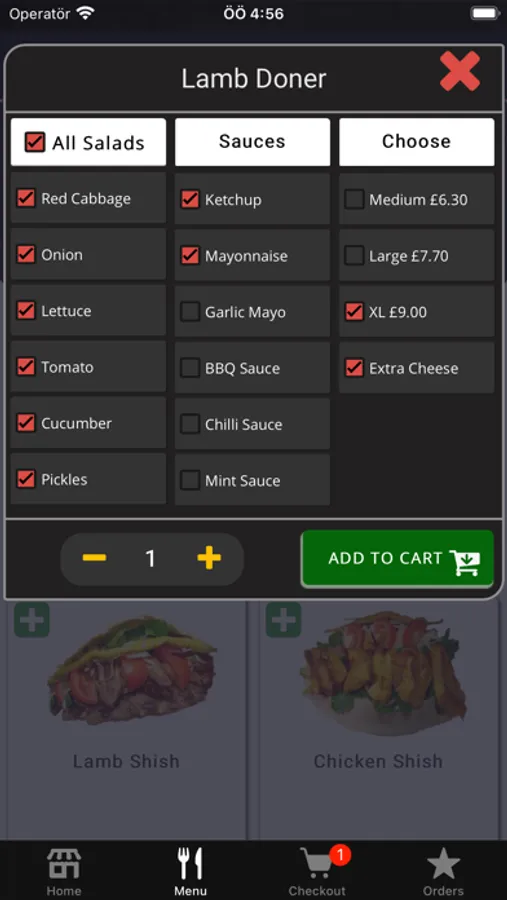Click the green ADD TO CART button
The height and width of the screenshot is (900, 507).
coord(397,558)
